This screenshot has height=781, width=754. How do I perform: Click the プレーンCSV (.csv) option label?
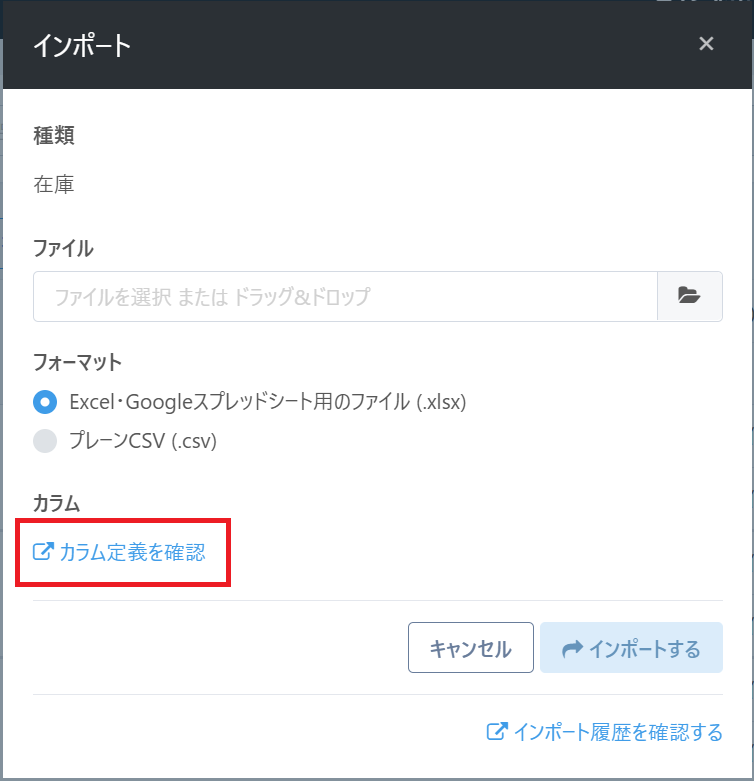[143, 441]
